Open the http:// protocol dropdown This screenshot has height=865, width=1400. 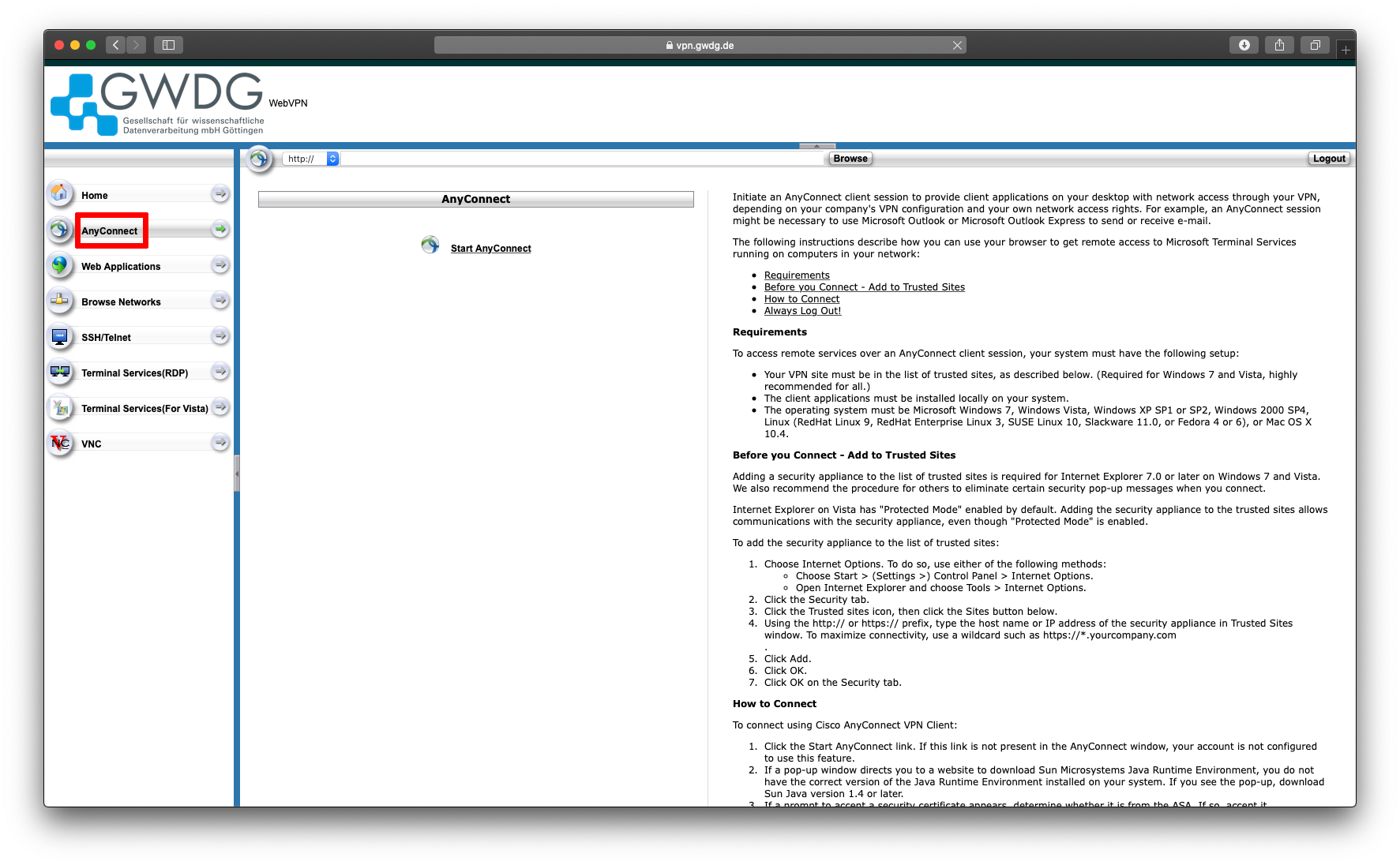[310, 159]
